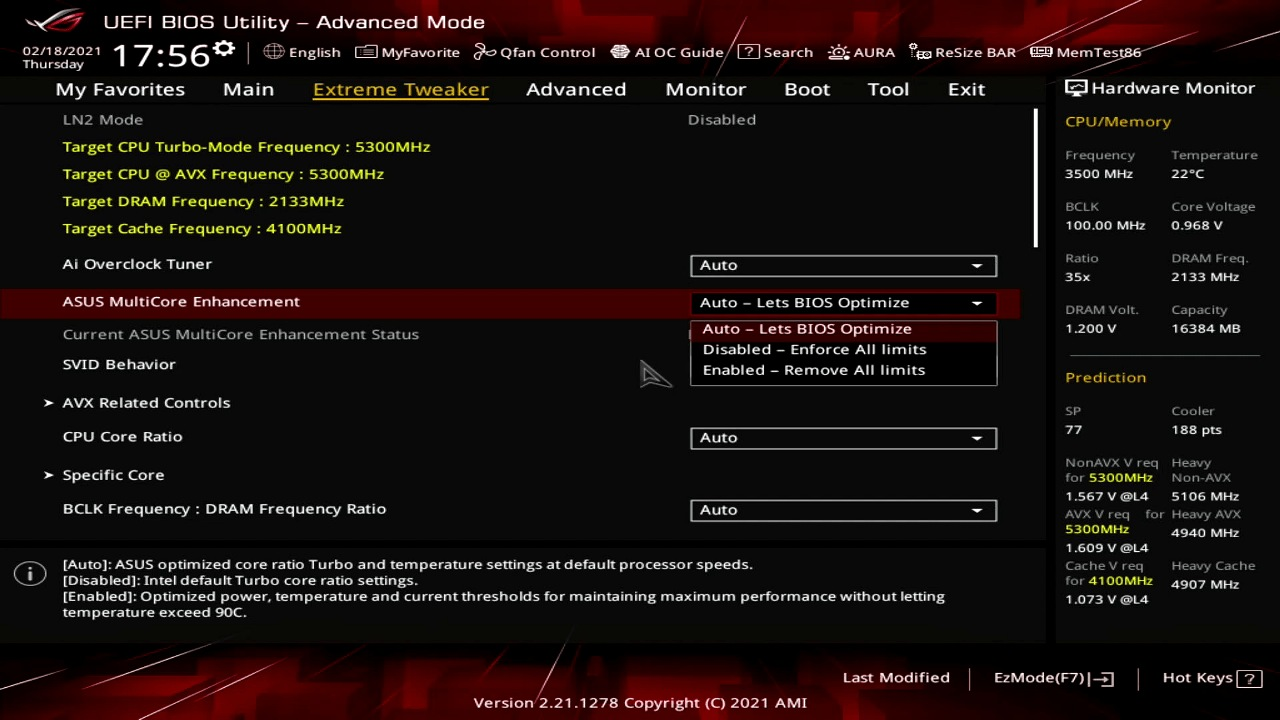
Task: Select the LN2 Mode row
Action: (x=510, y=119)
